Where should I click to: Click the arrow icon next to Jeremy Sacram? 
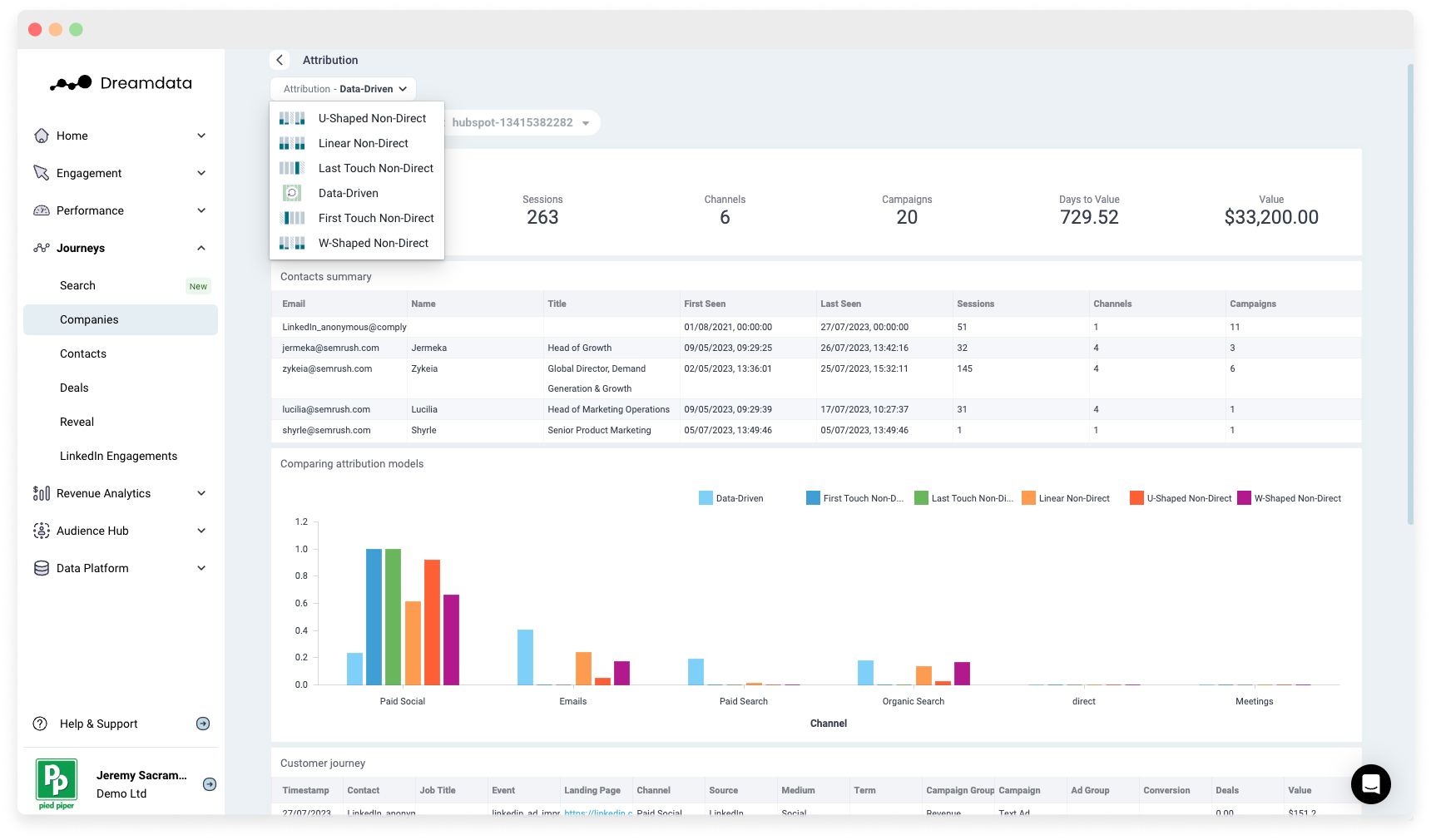210,784
